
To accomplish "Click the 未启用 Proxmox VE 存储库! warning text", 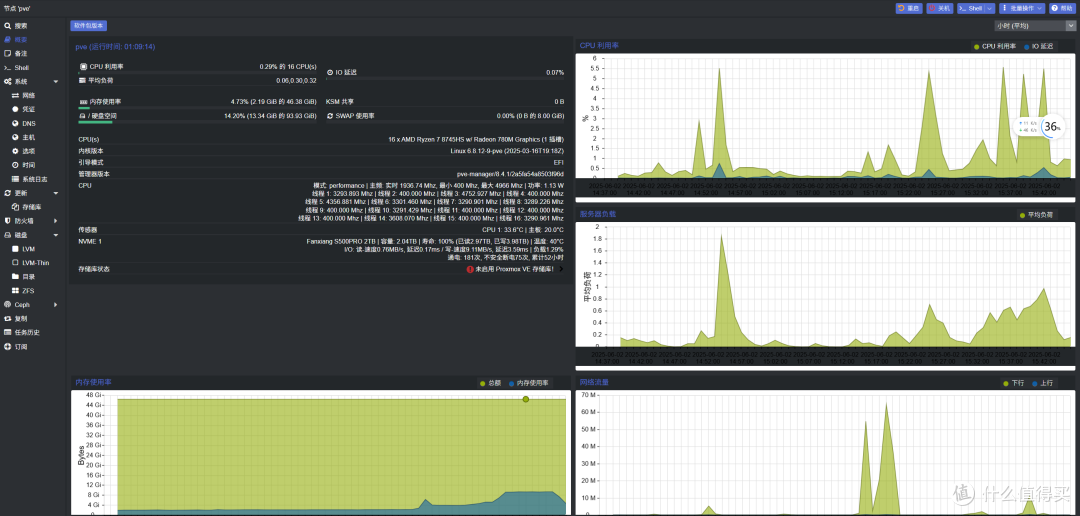I will click(515, 269).
